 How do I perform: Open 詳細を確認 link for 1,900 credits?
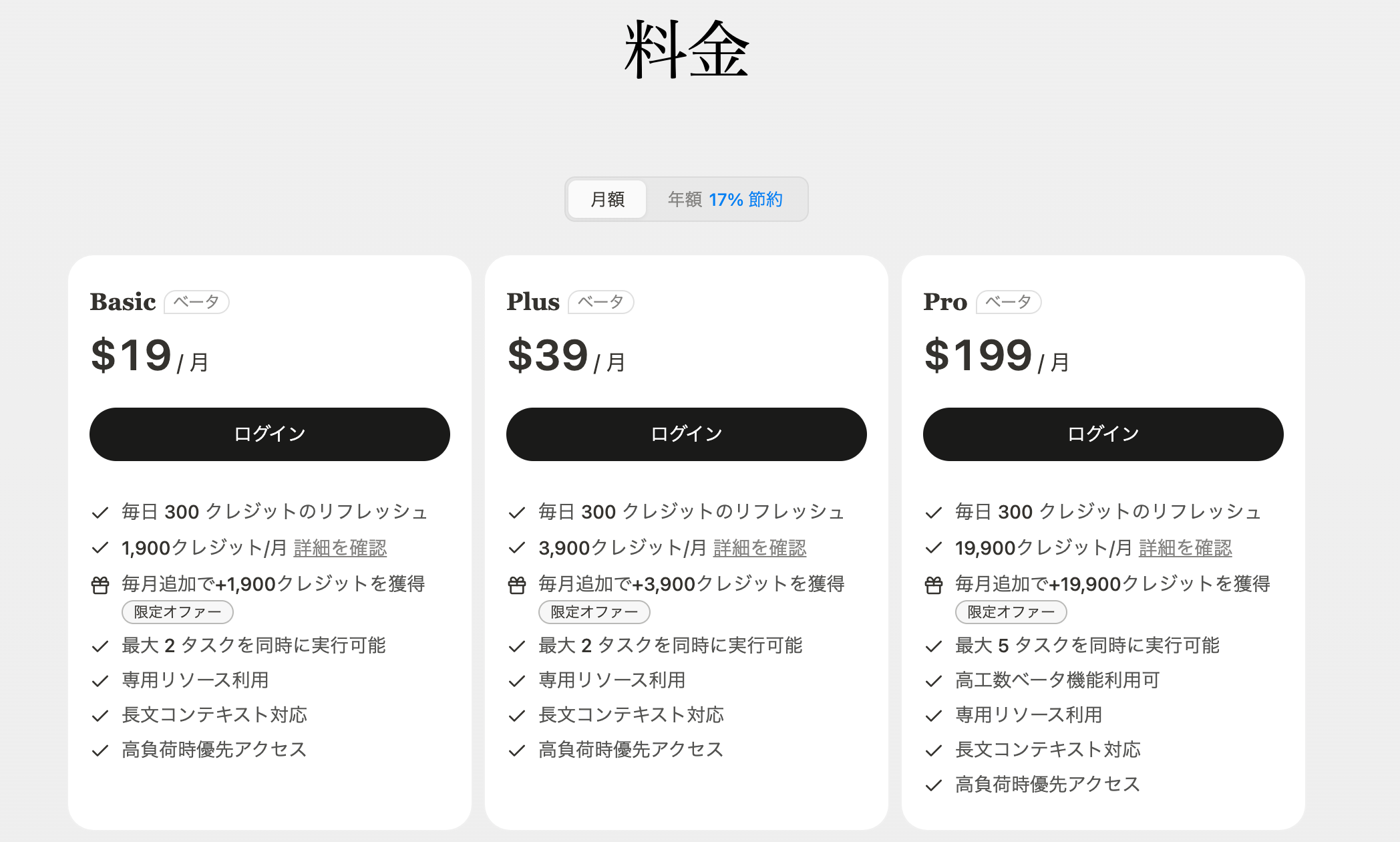click(341, 548)
